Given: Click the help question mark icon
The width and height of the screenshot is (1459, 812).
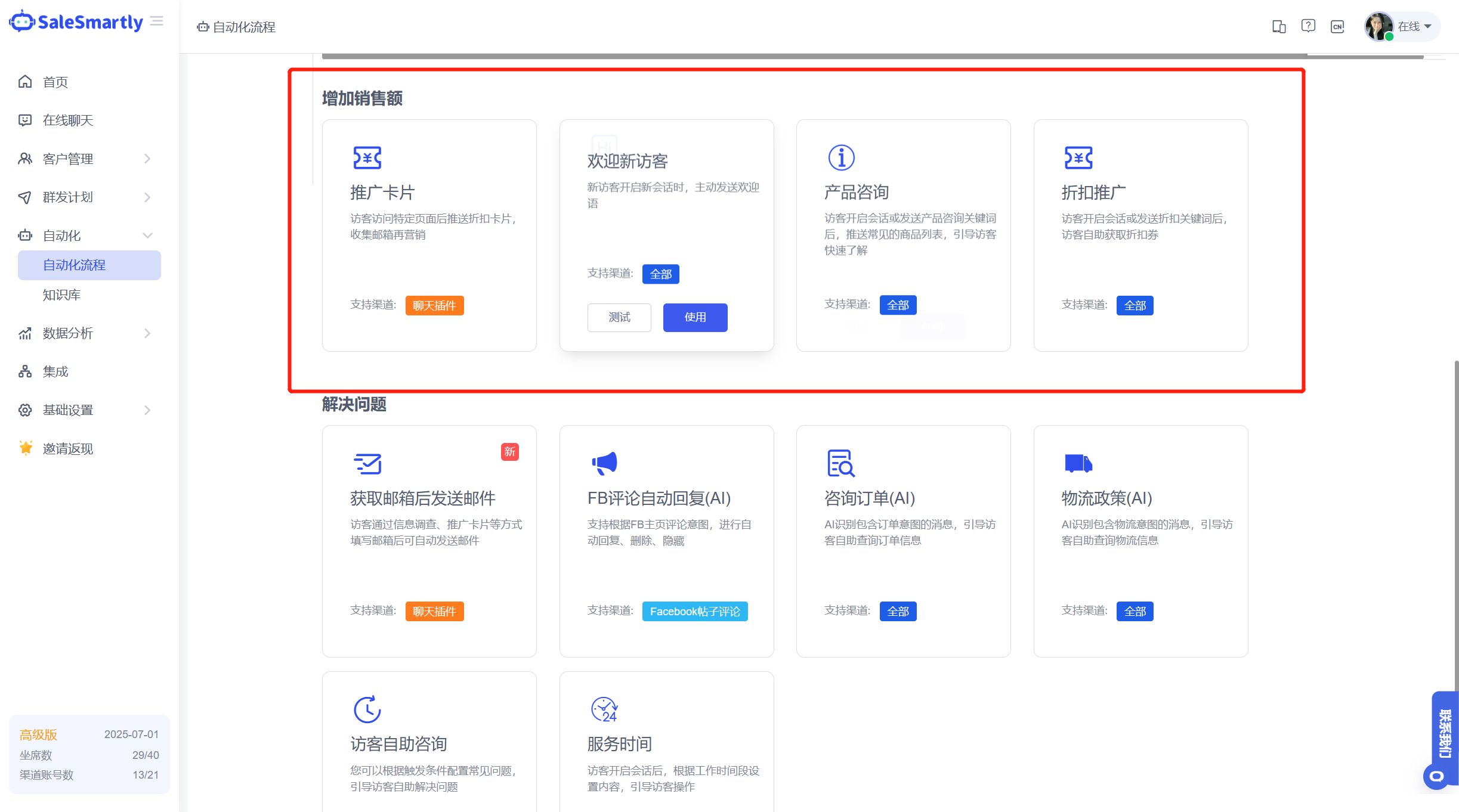Looking at the screenshot, I should pyautogui.click(x=1308, y=26).
